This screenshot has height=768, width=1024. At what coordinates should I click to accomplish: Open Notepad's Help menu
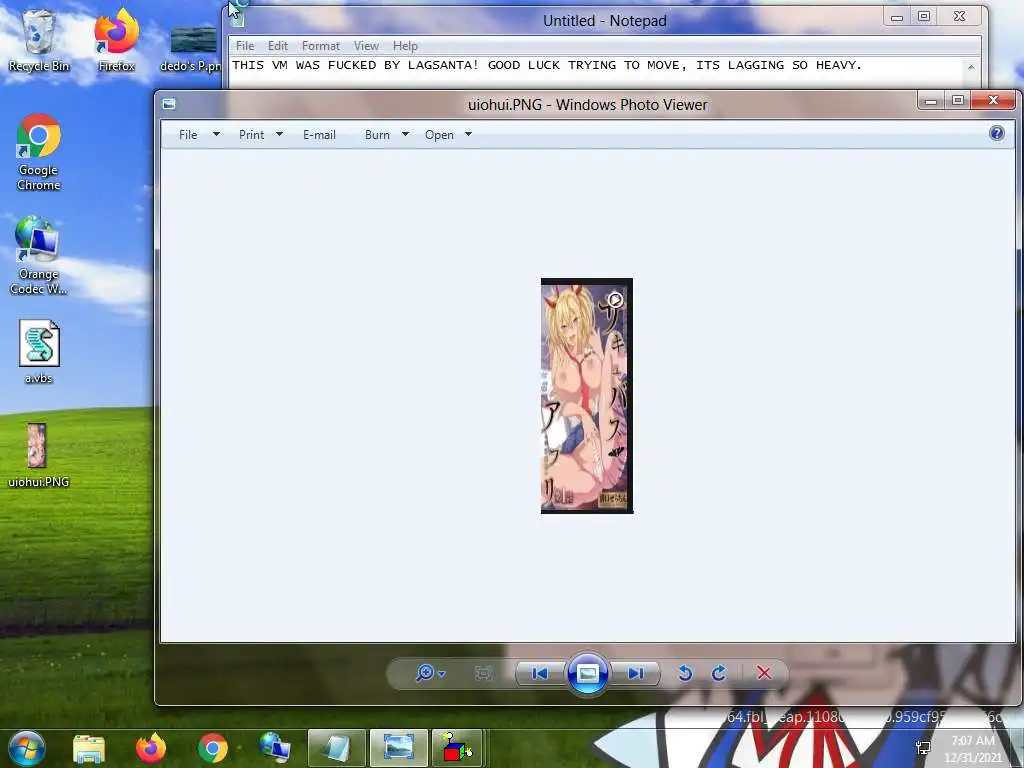click(405, 46)
